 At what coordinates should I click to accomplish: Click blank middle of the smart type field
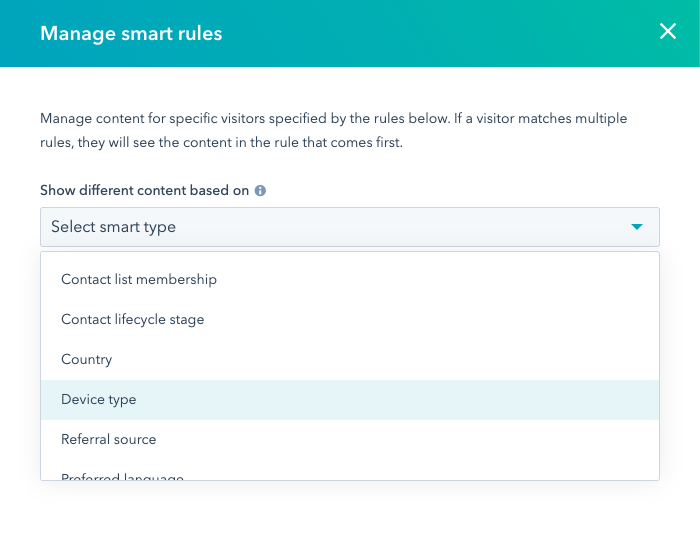(400, 227)
